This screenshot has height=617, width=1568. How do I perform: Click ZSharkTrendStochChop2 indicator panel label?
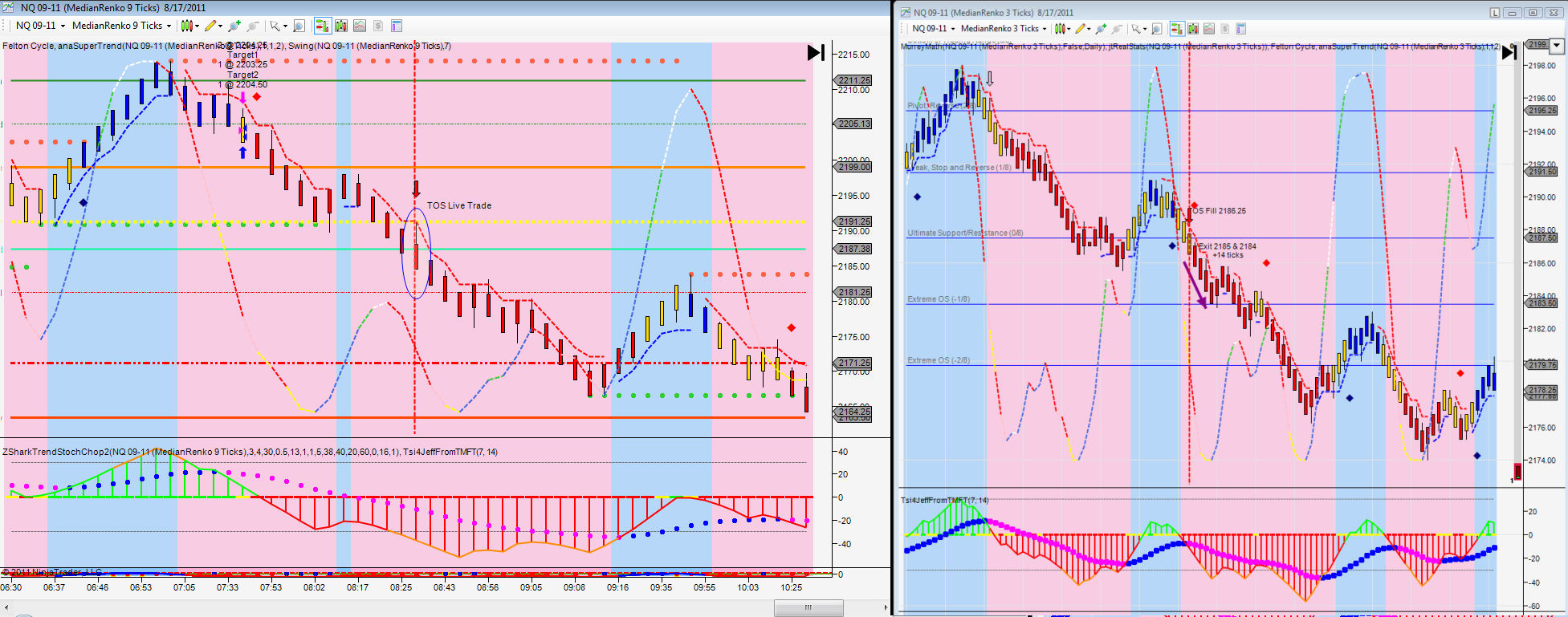250,452
